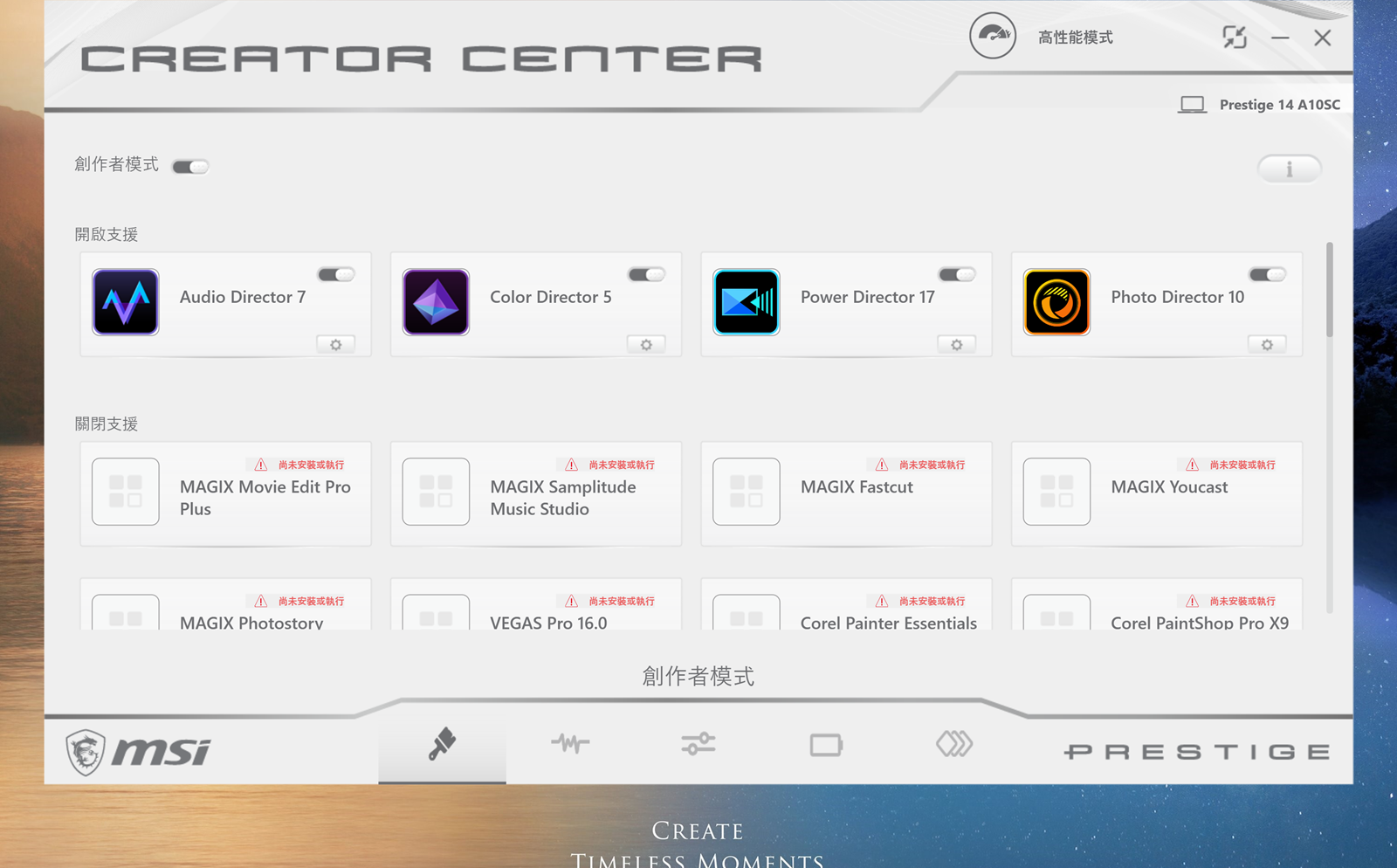Image resolution: width=1397 pixels, height=868 pixels.
Task: Open the info button in the top right
Action: pyautogui.click(x=1289, y=169)
